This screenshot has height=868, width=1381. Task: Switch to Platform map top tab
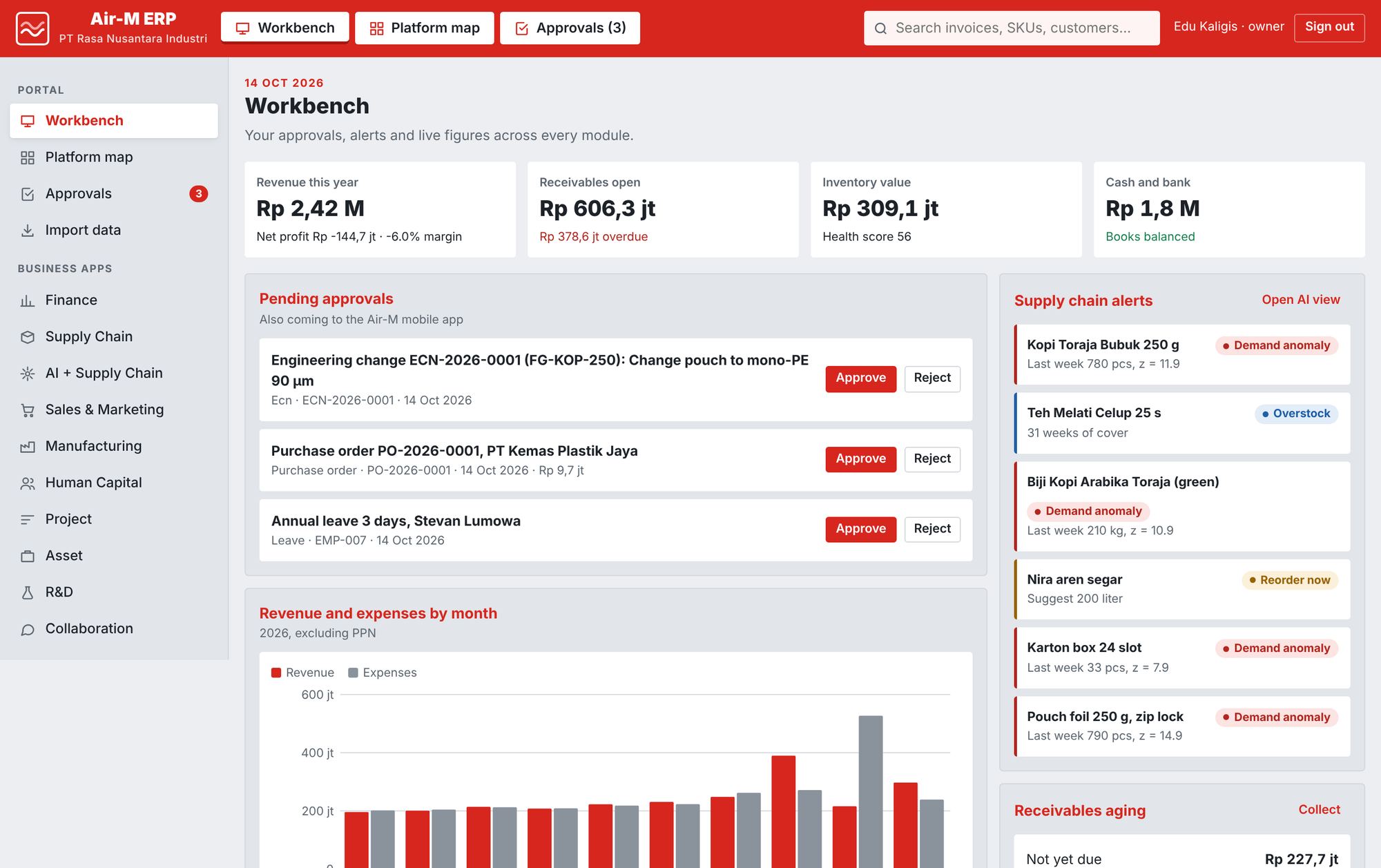(x=425, y=28)
